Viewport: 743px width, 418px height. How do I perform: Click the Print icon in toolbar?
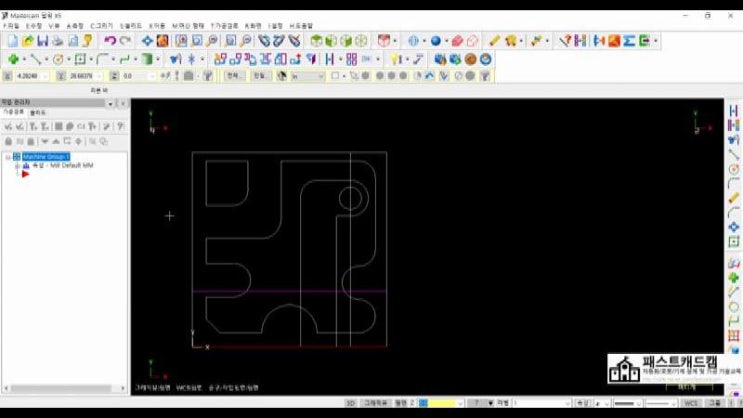point(58,41)
